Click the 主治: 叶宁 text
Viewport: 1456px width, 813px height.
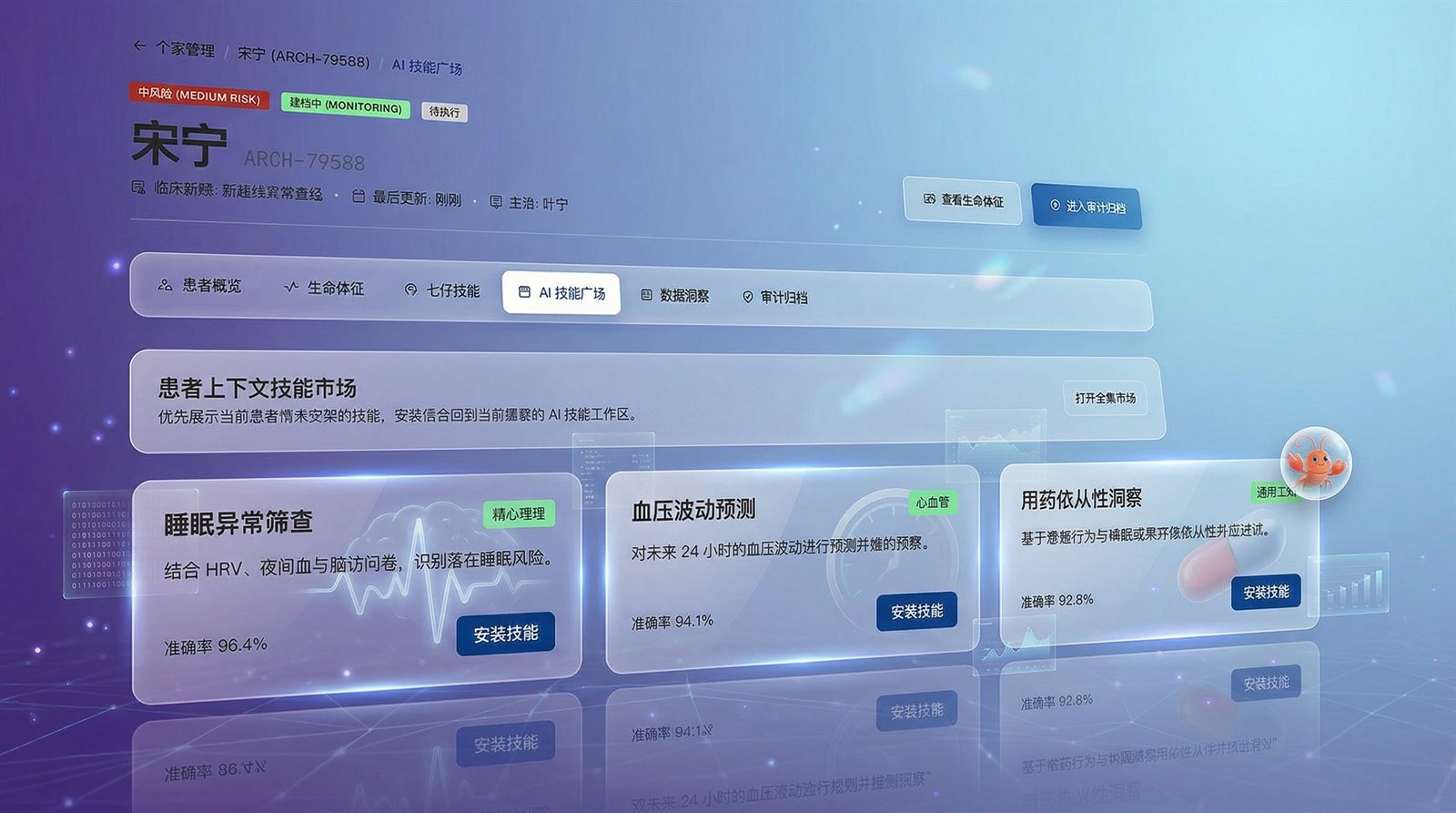click(x=538, y=203)
